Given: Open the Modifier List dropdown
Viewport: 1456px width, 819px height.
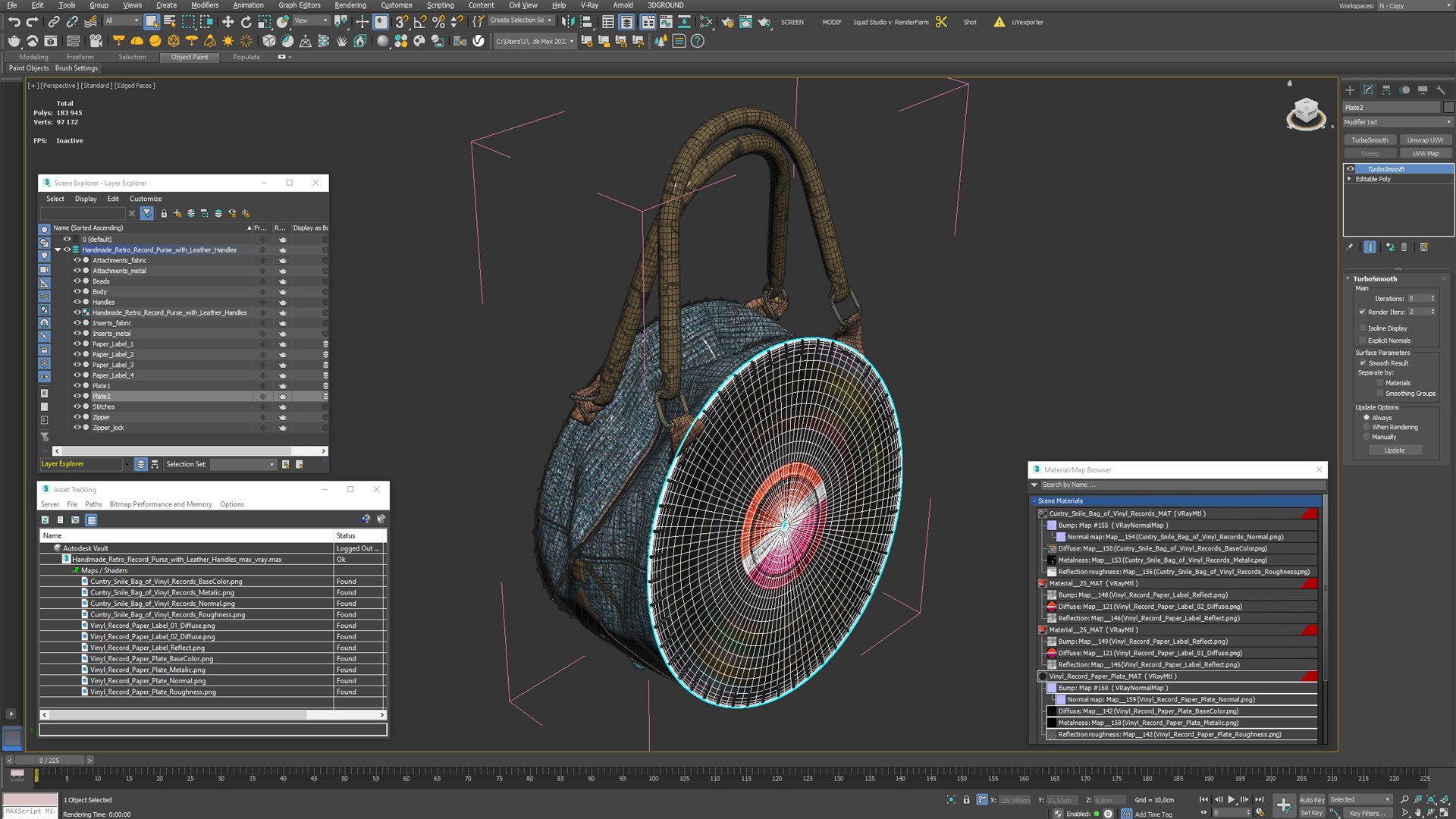Looking at the screenshot, I should click(x=1398, y=122).
